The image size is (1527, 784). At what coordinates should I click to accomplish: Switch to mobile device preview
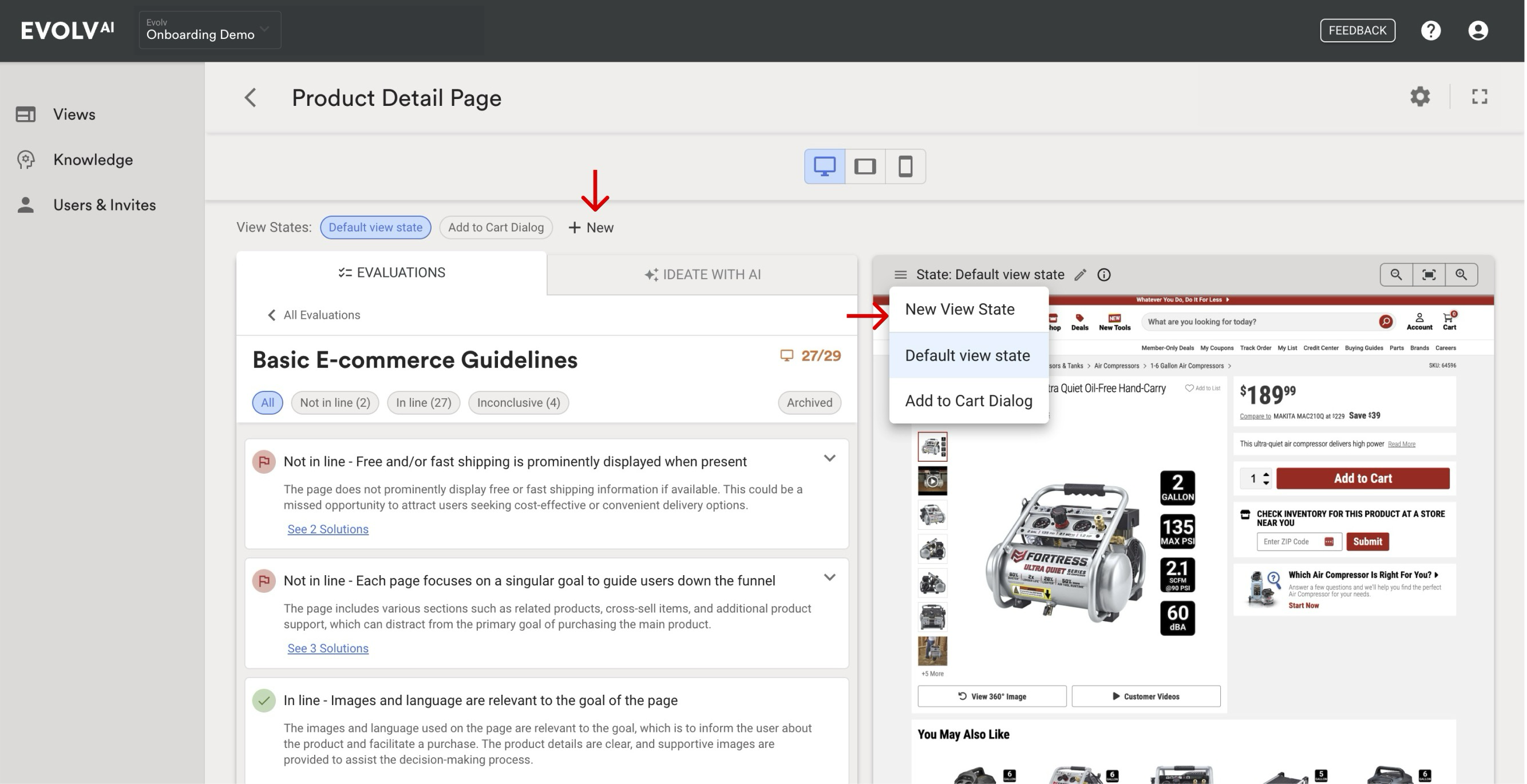point(905,166)
